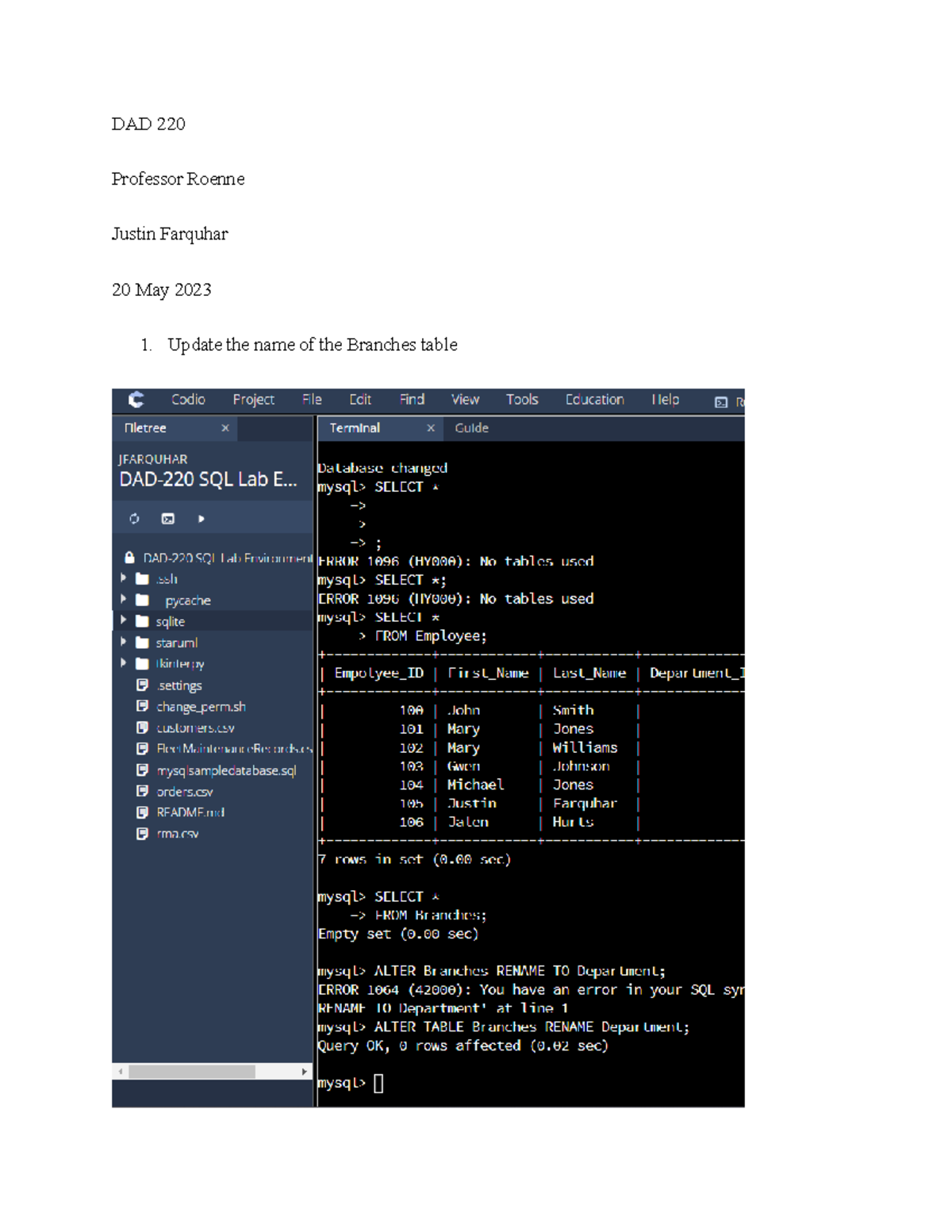Click the refresh filetree icon
The image size is (952, 1232).
coord(133,519)
